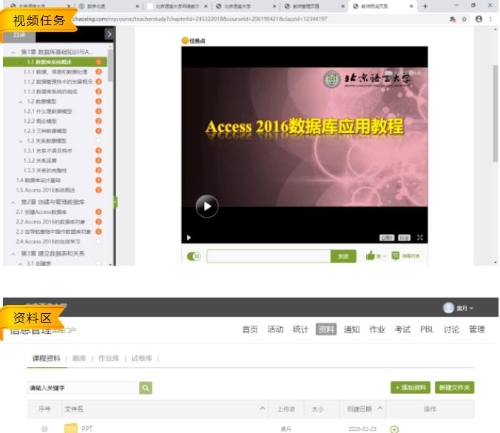Play the Access 2016 video with the large play button
The height and width of the screenshot is (433, 500).
[207, 206]
